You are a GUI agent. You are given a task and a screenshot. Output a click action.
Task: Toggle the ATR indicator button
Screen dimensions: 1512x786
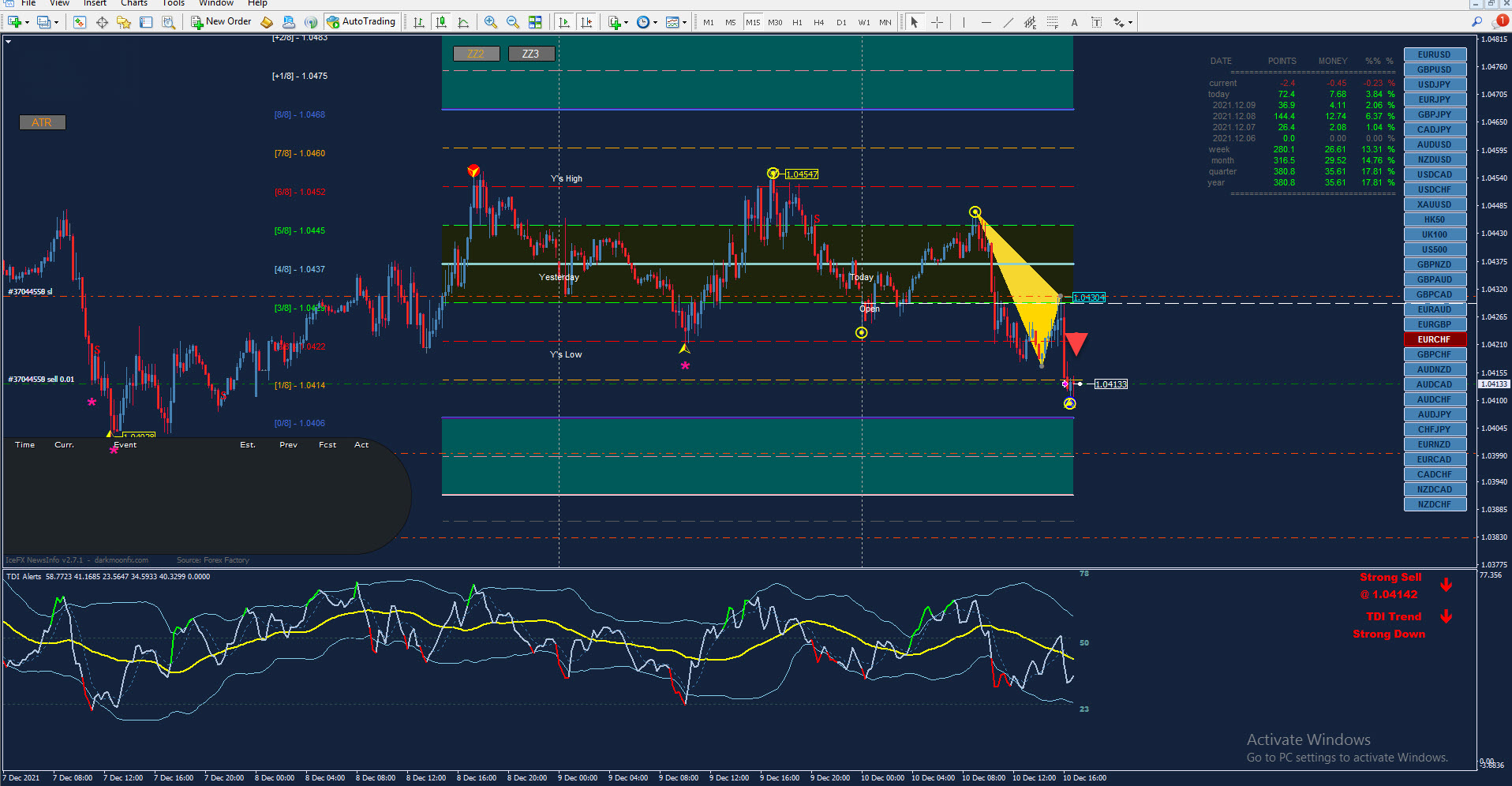tap(42, 122)
